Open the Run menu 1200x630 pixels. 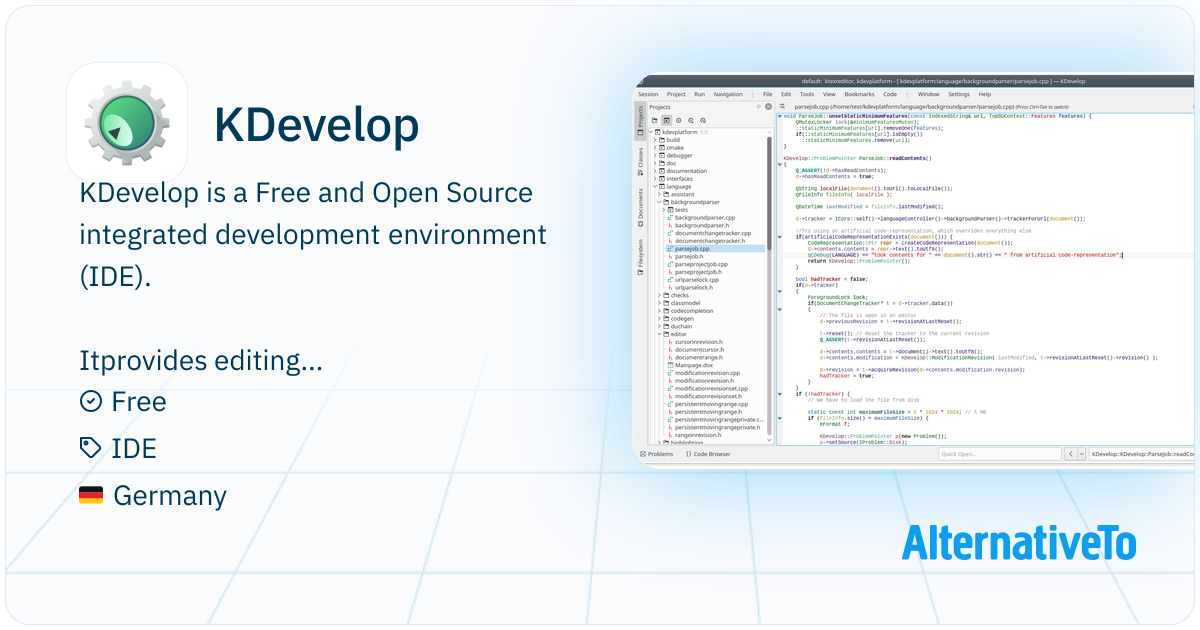[x=699, y=94]
